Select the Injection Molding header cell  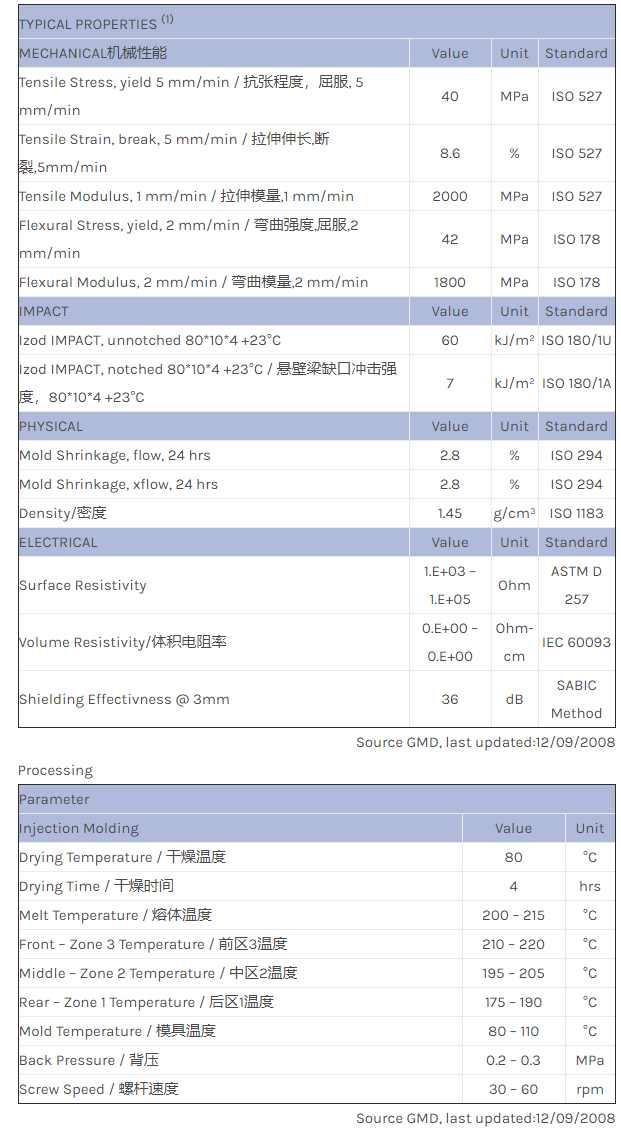(79, 828)
